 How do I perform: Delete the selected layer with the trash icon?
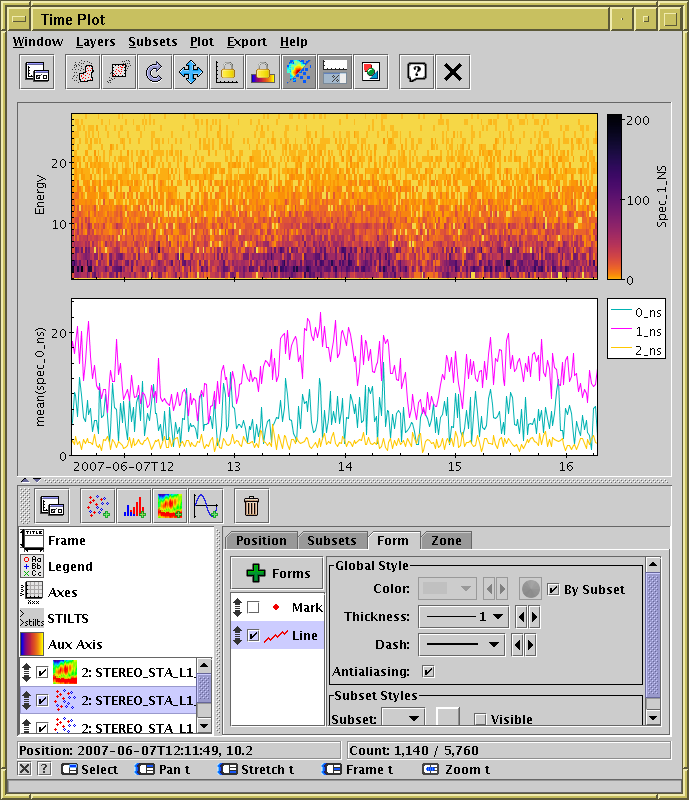(251, 507)
